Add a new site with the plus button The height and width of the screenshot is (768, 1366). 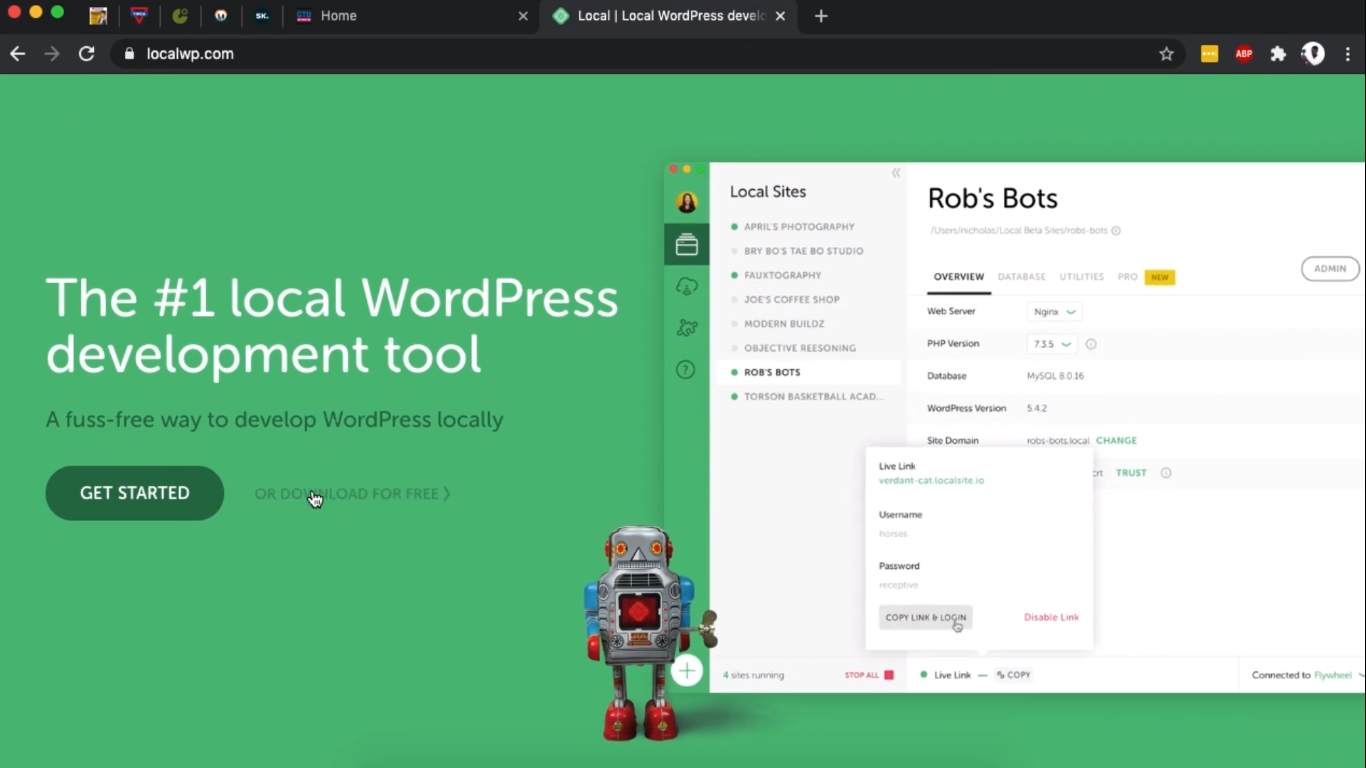(687, 670)
